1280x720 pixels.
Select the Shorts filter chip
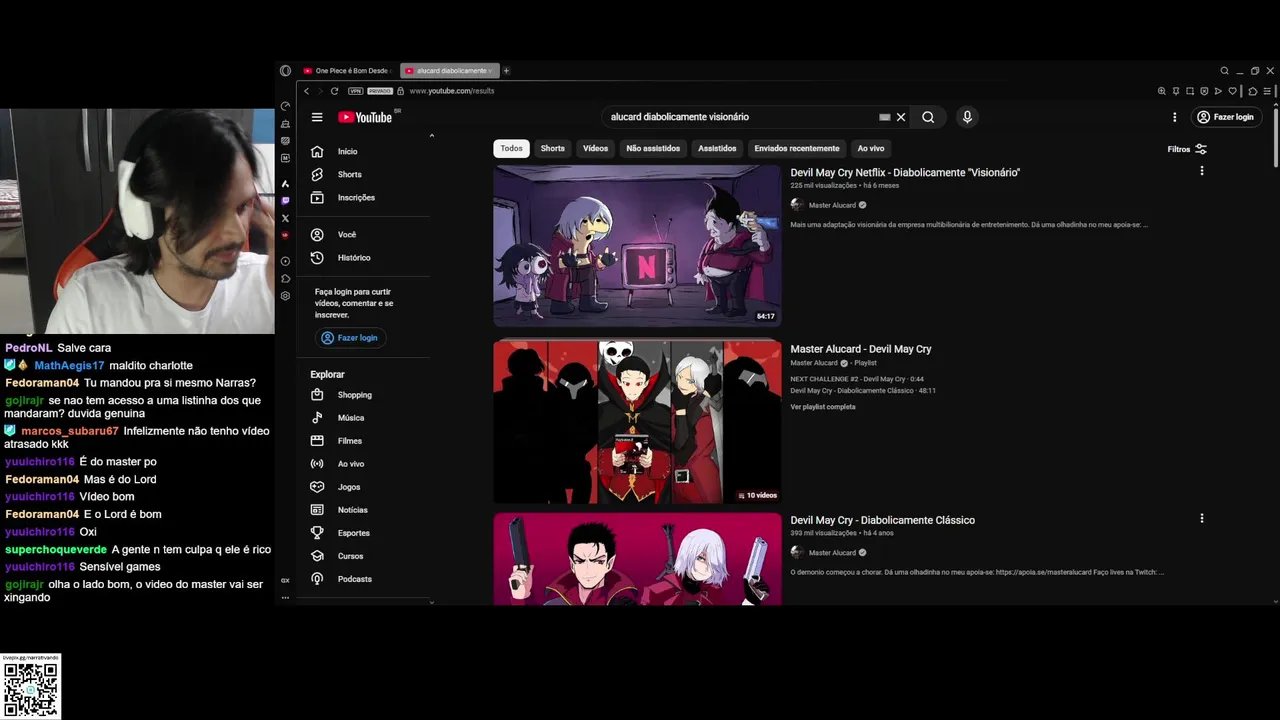click(553, 149)
